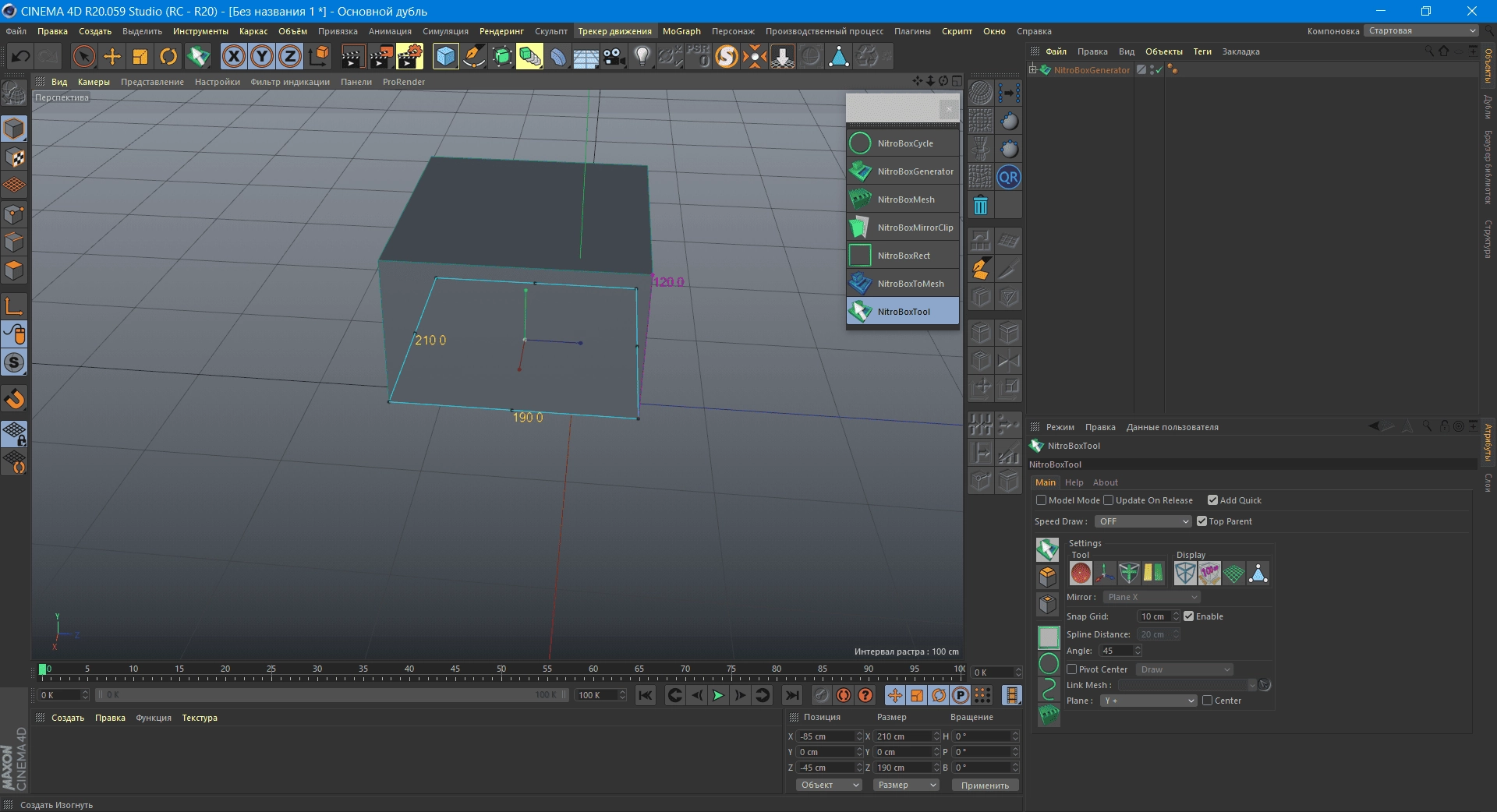Select NitroBoxMesh in popup list
This screenshot has height=812, width=1497.
903,199
